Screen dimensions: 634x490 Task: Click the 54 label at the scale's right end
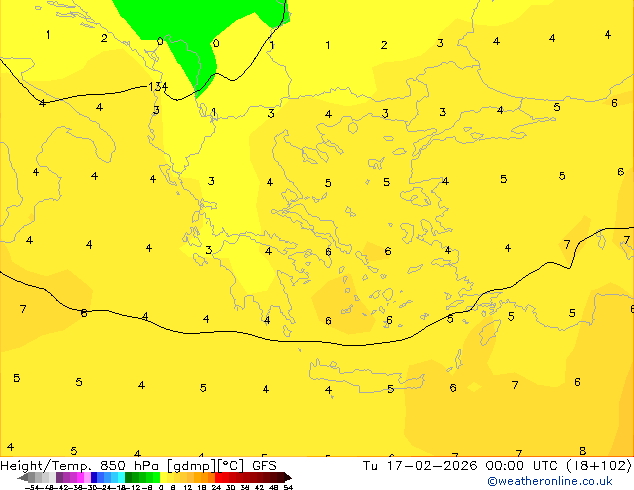pyautogui.click(x=288, y=487)
